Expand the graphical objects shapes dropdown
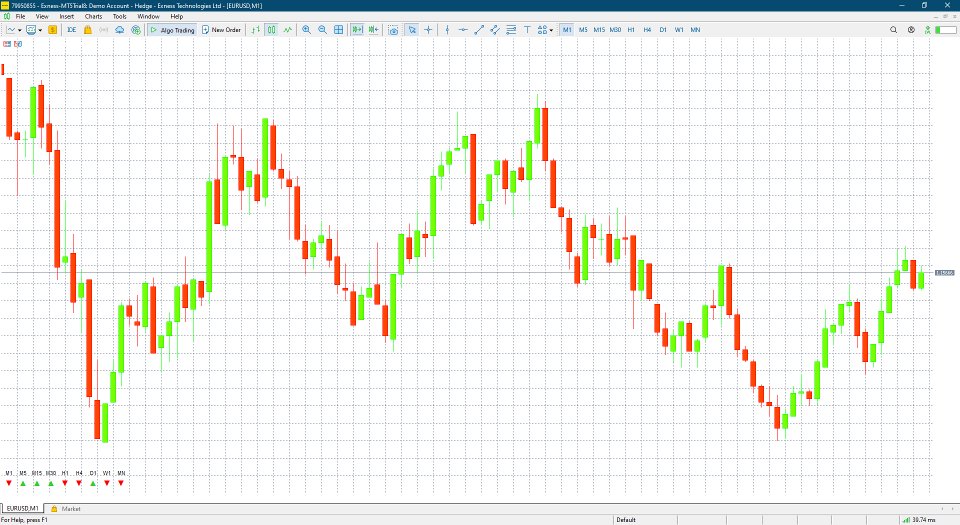Image resolution: width=960 pixels, height=525 pixels. point(552,30)
